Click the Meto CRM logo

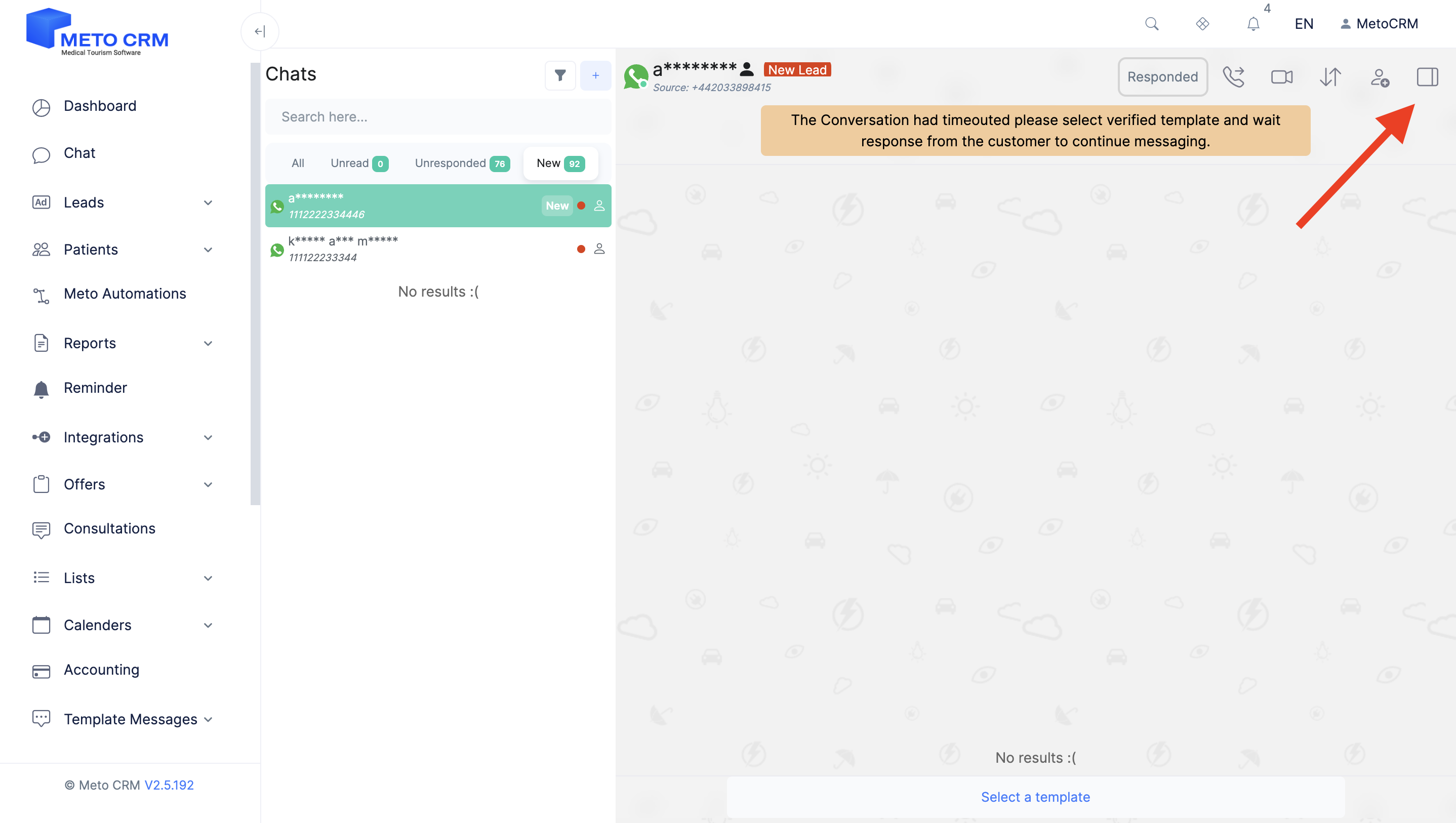[x=97, y=32]
